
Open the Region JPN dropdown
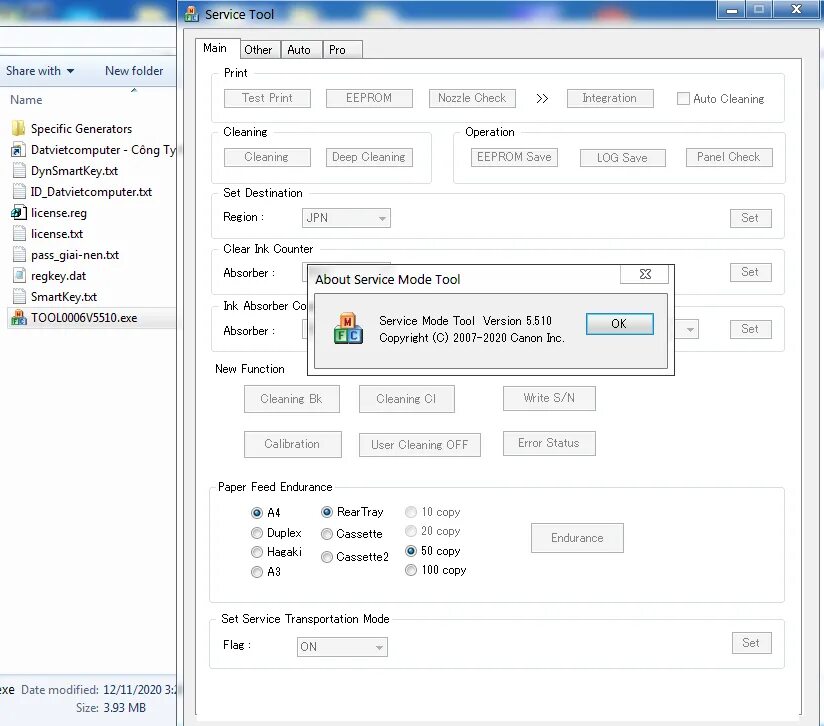pos(346,218)
